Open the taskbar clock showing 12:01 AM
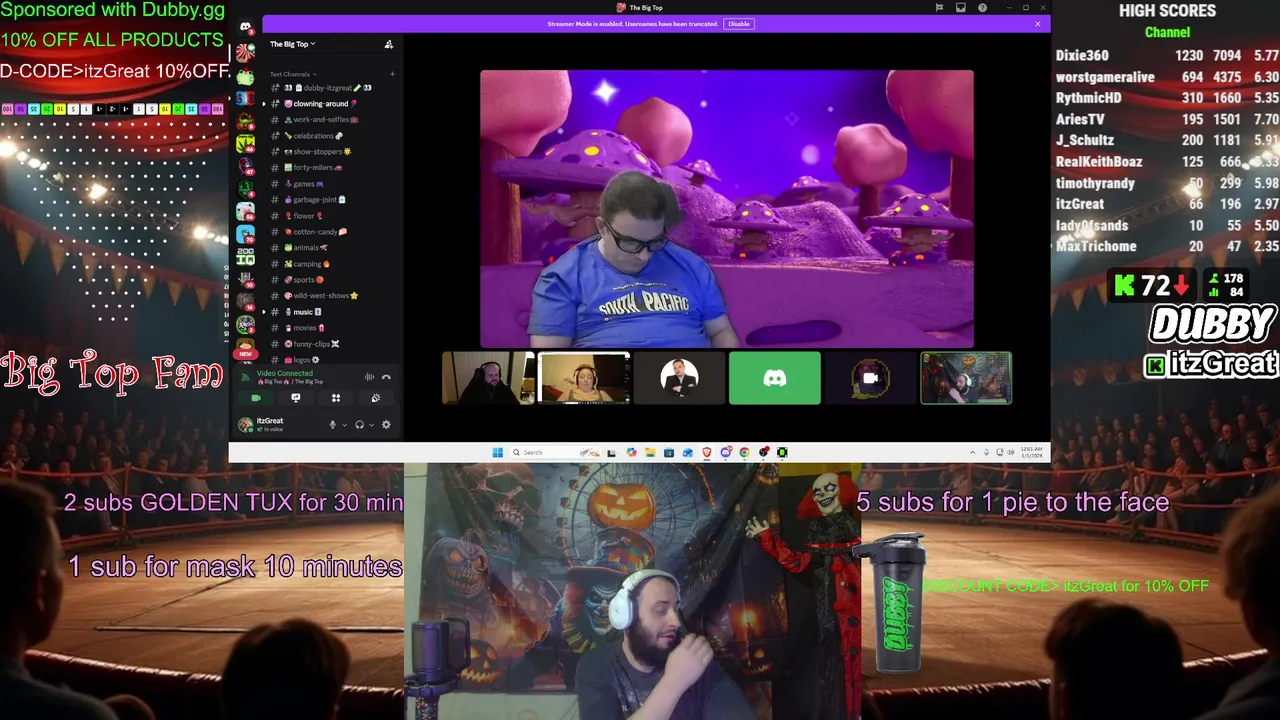 [1031, 452]
